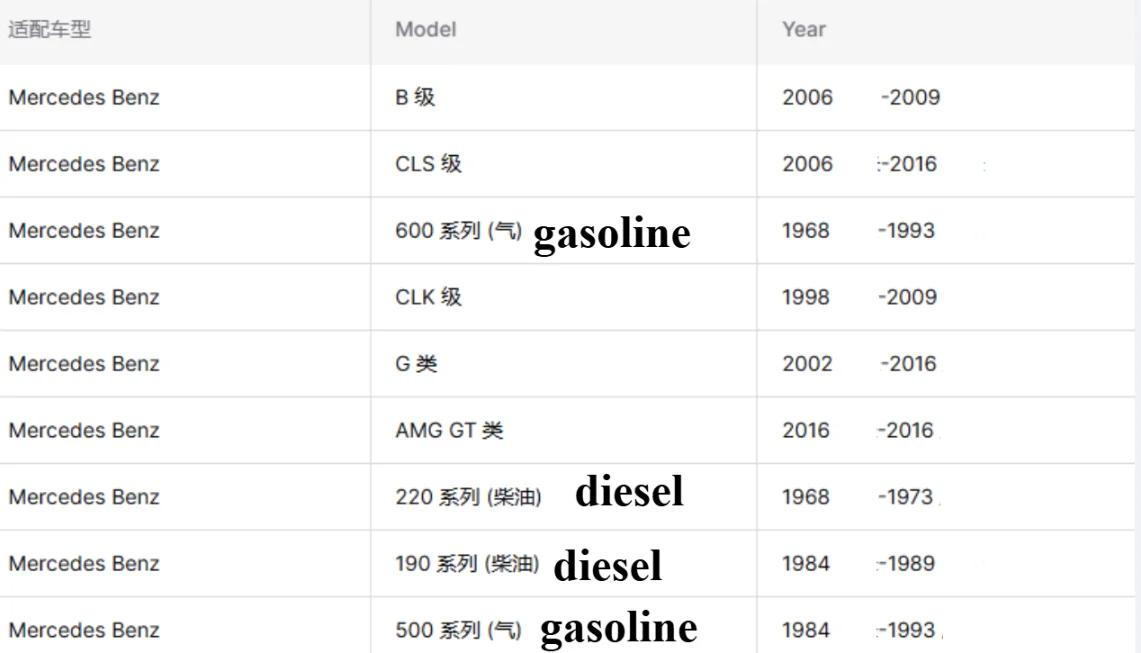Pick end year -2016 in CLS 级 row
Viewport: 1141px width, 653px height.
[x=908, y=164]
